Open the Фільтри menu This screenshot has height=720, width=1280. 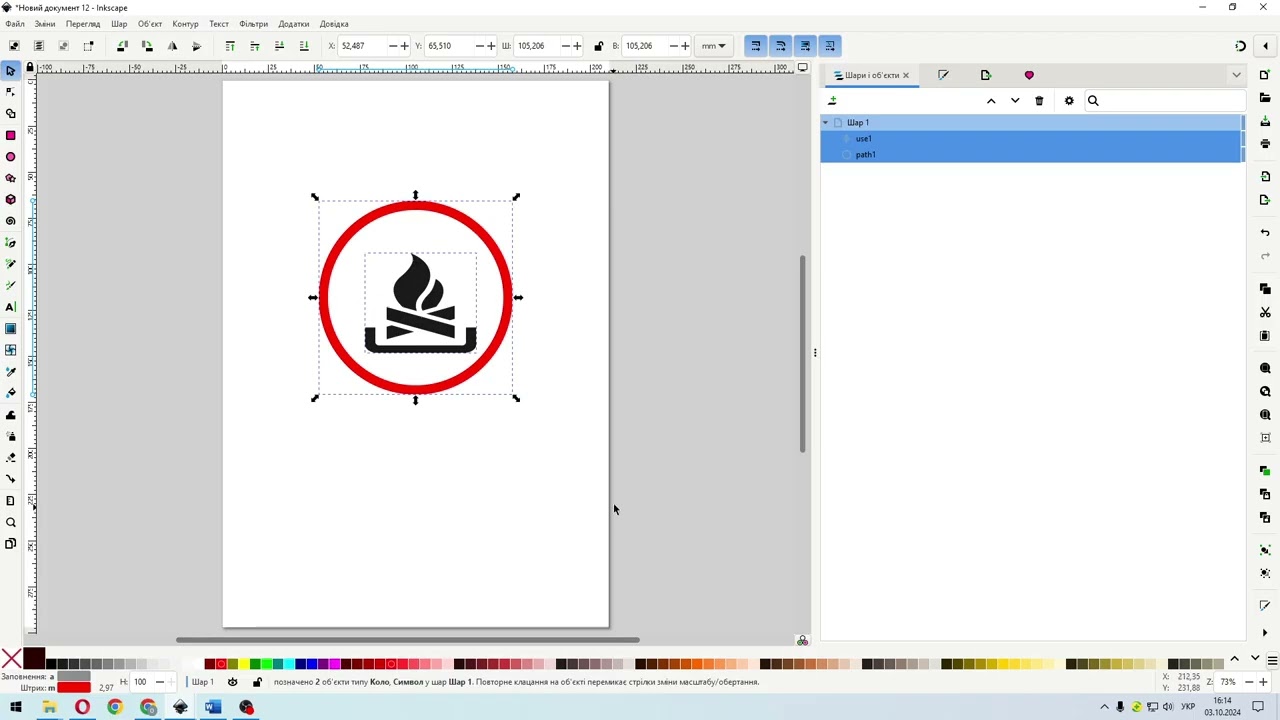(x=253, y=24)
